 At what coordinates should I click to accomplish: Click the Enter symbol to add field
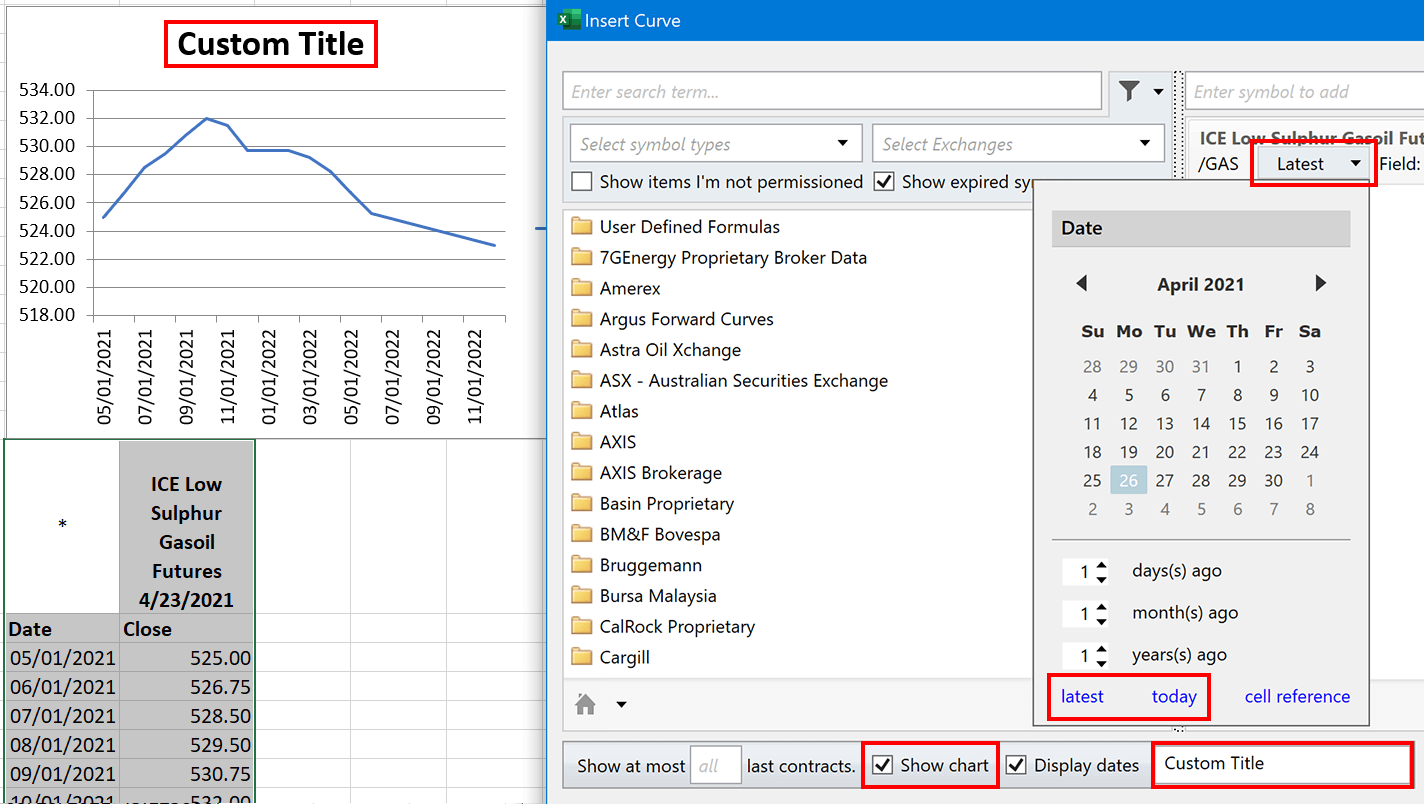point(1304,92)
